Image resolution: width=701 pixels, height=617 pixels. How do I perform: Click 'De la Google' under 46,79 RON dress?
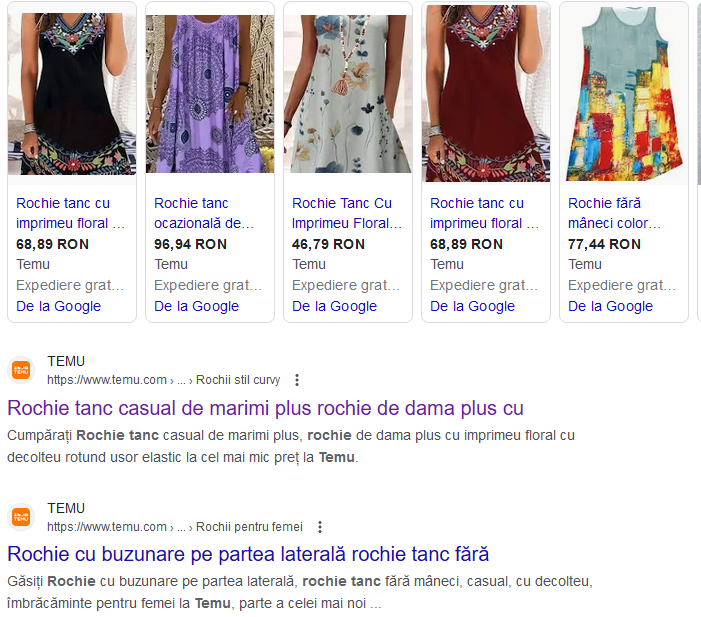tap(334, 306)
